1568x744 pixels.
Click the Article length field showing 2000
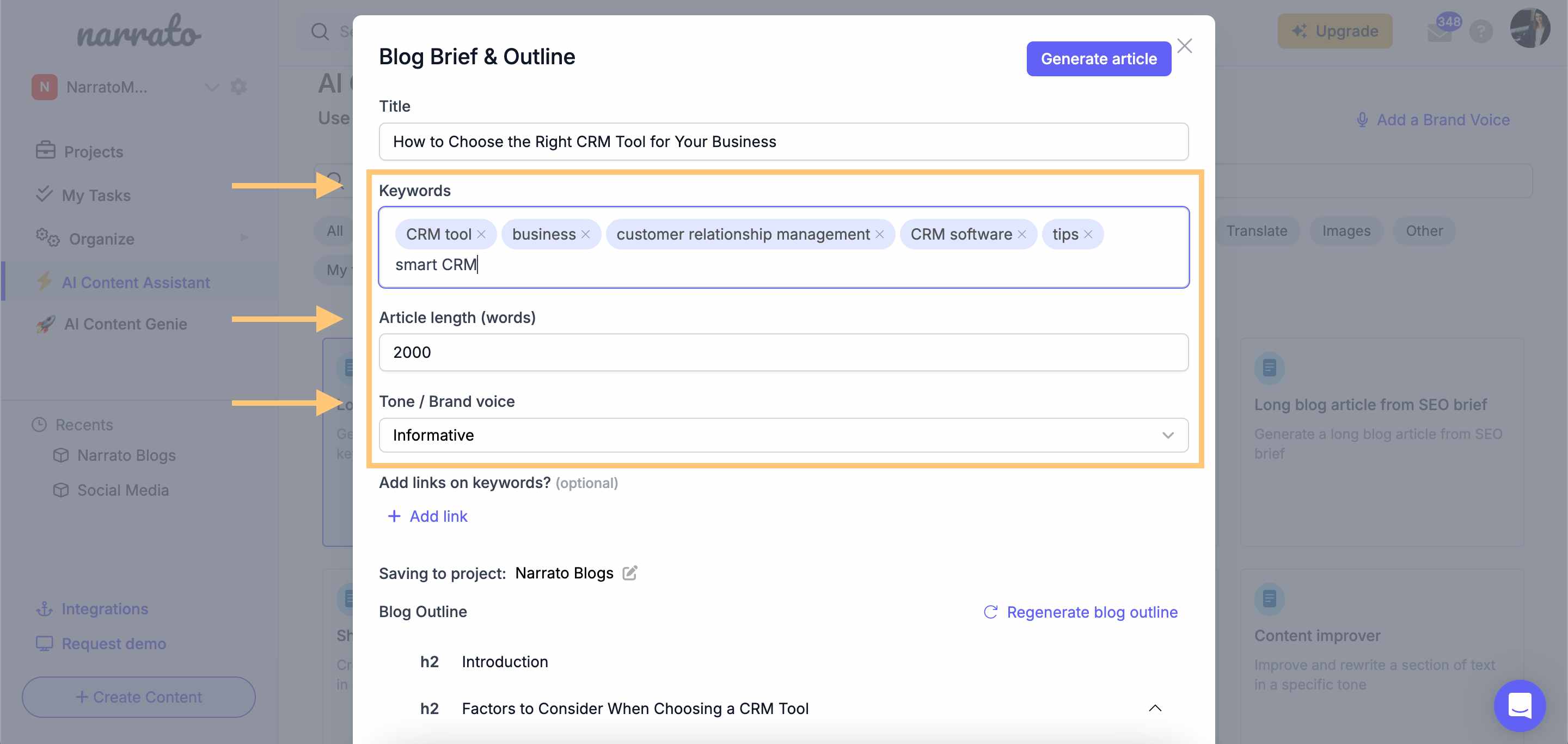[x=783, y=352]
